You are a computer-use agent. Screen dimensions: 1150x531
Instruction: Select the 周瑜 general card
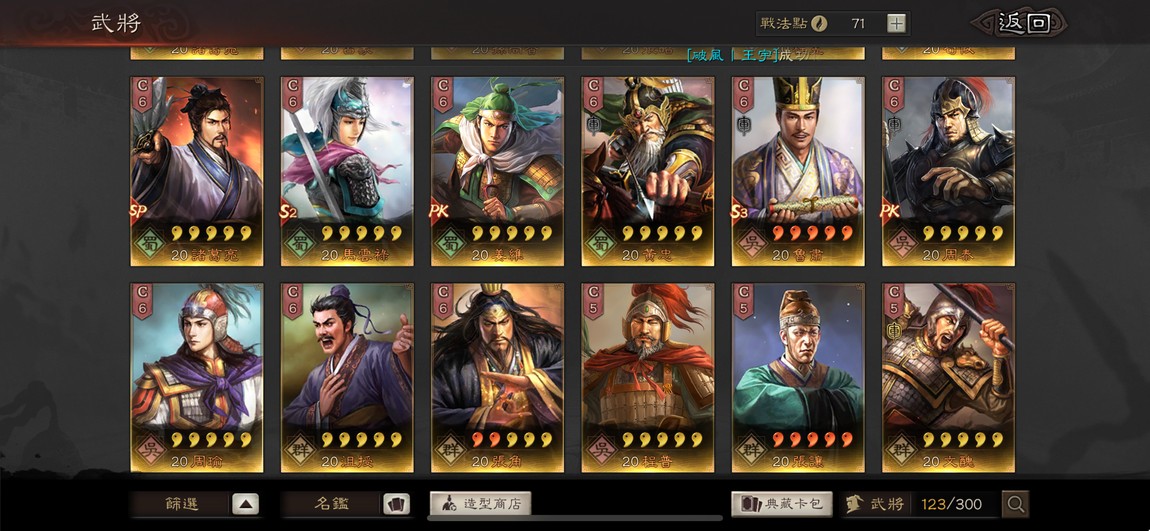tap(197, 378)
